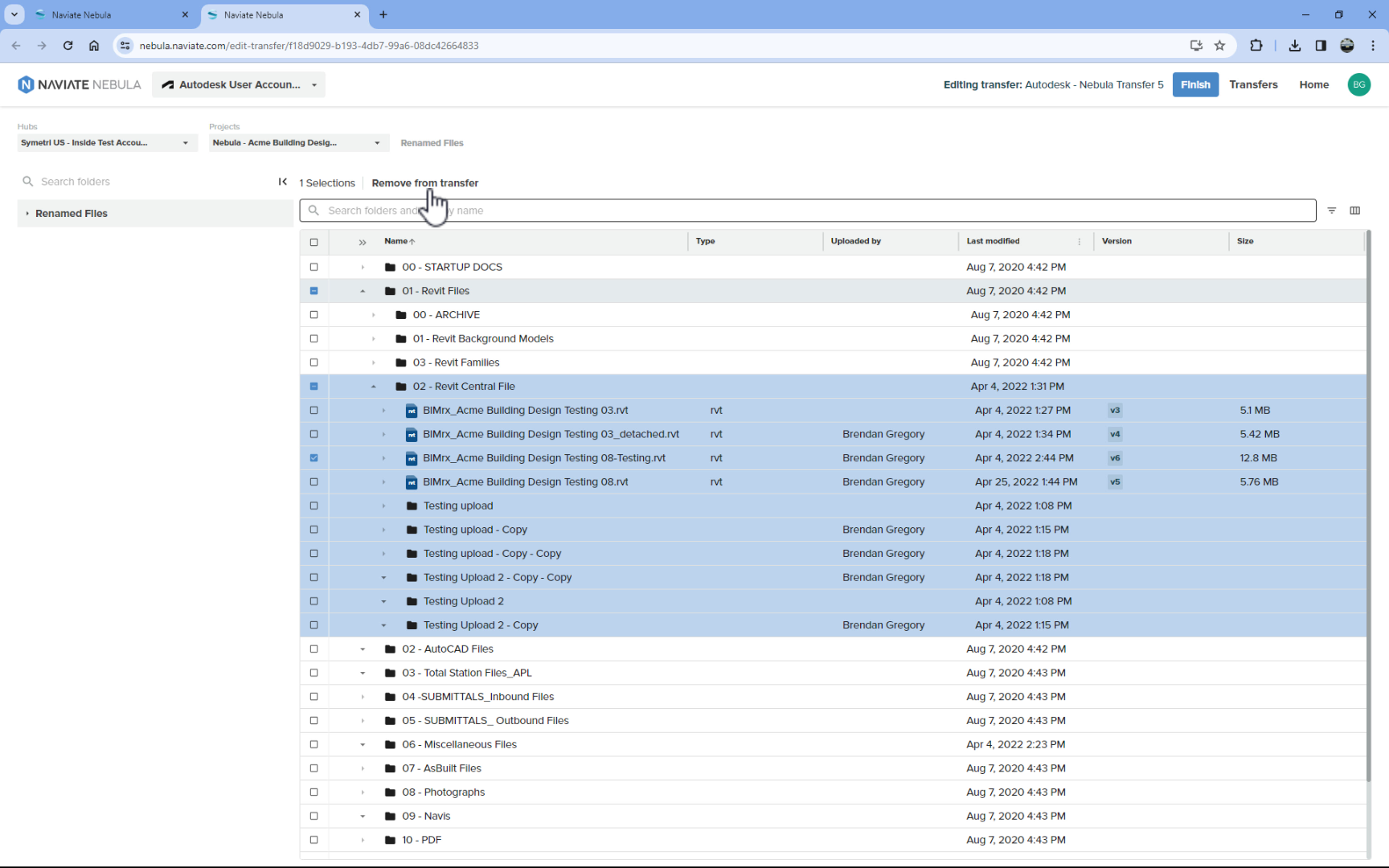
Task: Sort by the Uploaded by column header
Action: [x=856, y=241]
